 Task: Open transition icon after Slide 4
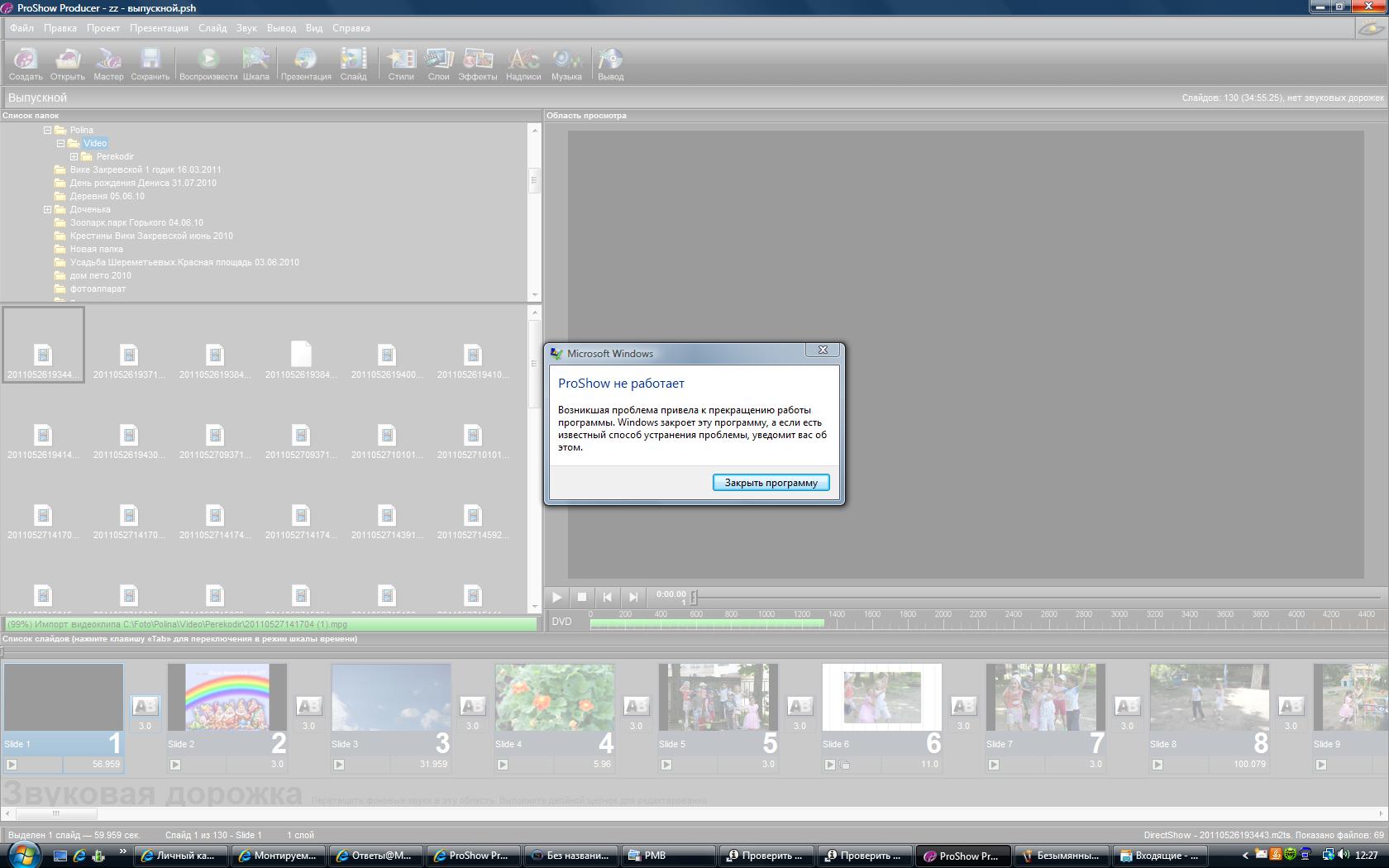click(636, 706)
